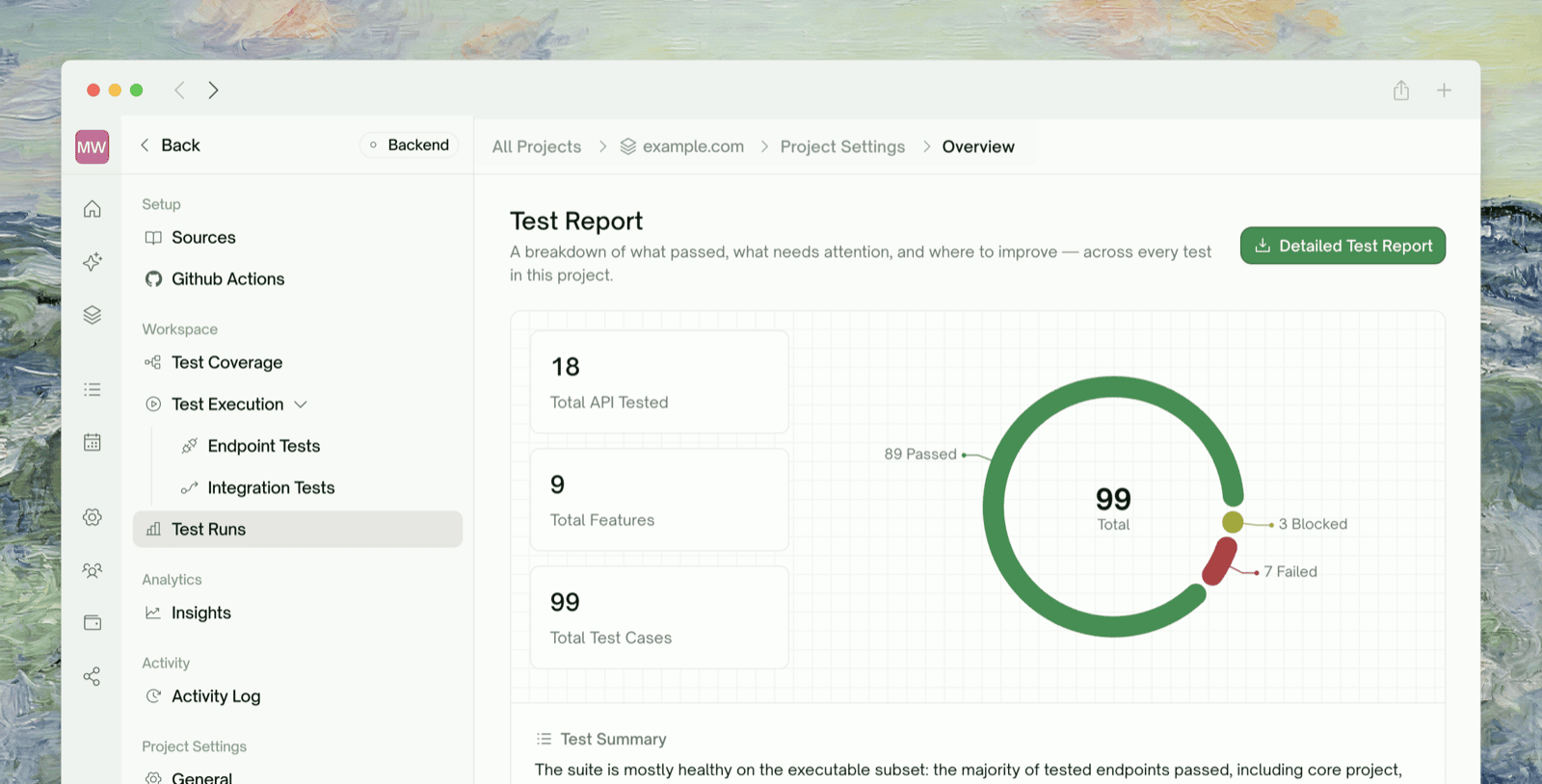Go forward with the browser forward arrow
This screenshot has height=784, width=1542.
point(213,90)
